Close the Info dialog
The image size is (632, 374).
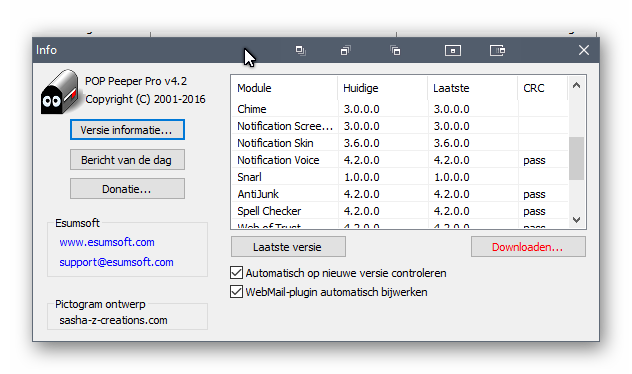click(x=584, y=50)
